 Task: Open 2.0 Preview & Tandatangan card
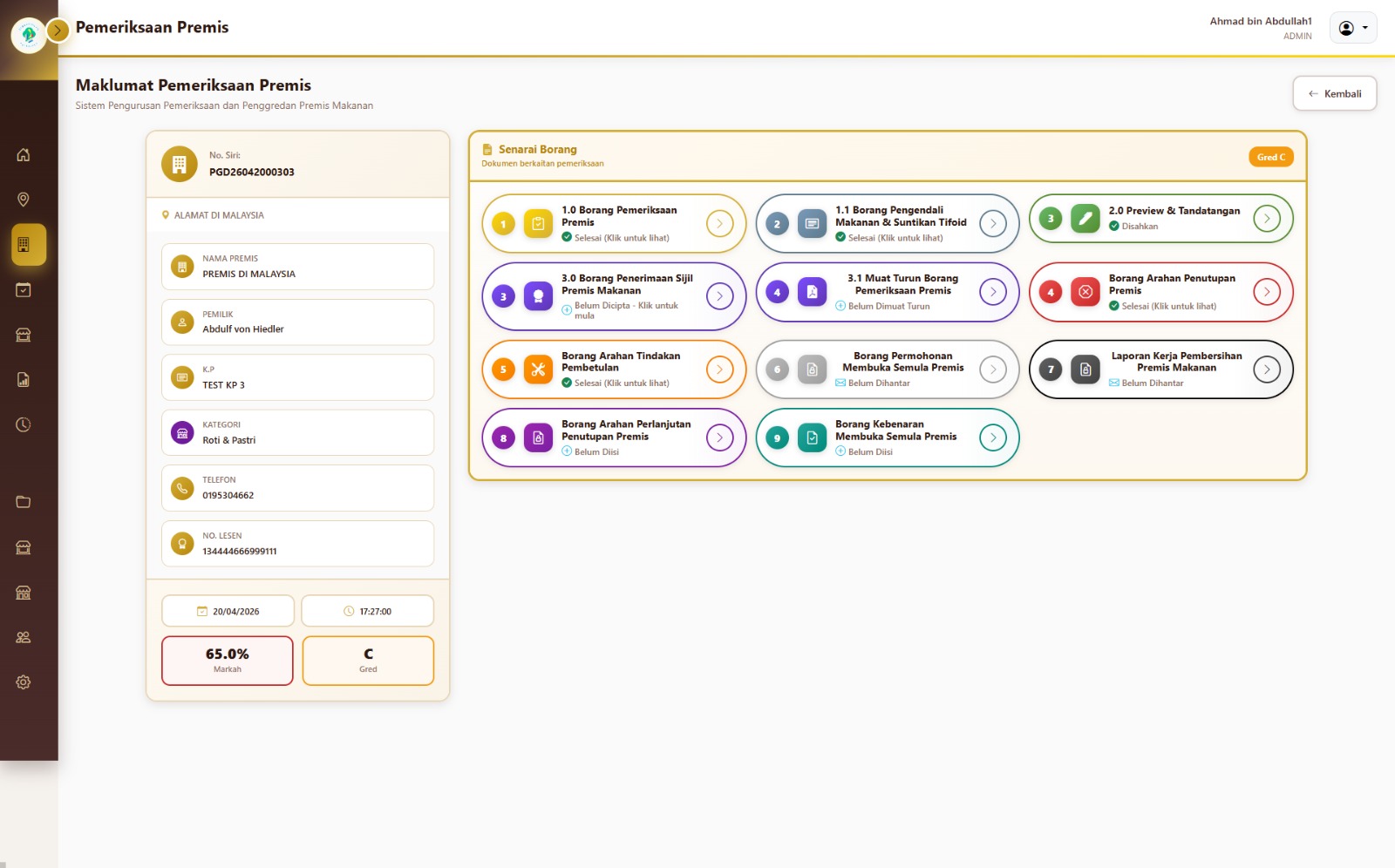pos(1161,219)
